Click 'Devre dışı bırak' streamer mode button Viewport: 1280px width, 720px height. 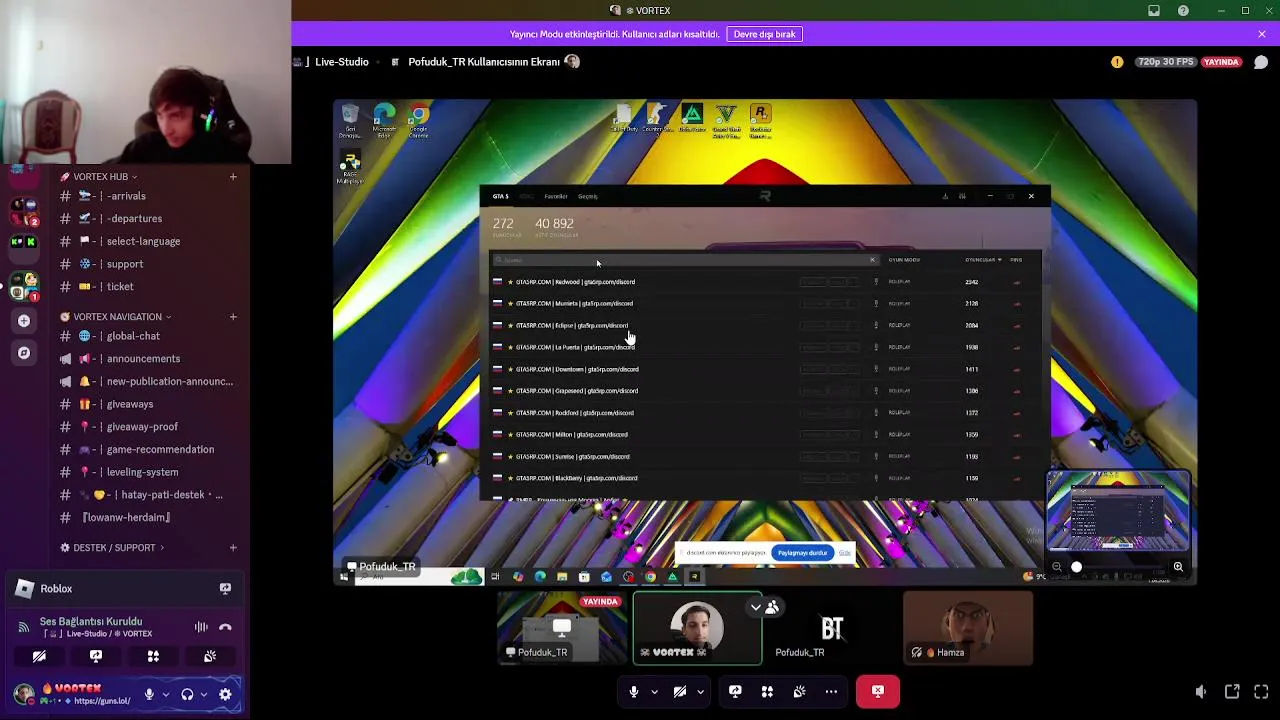tap(764, 34)
